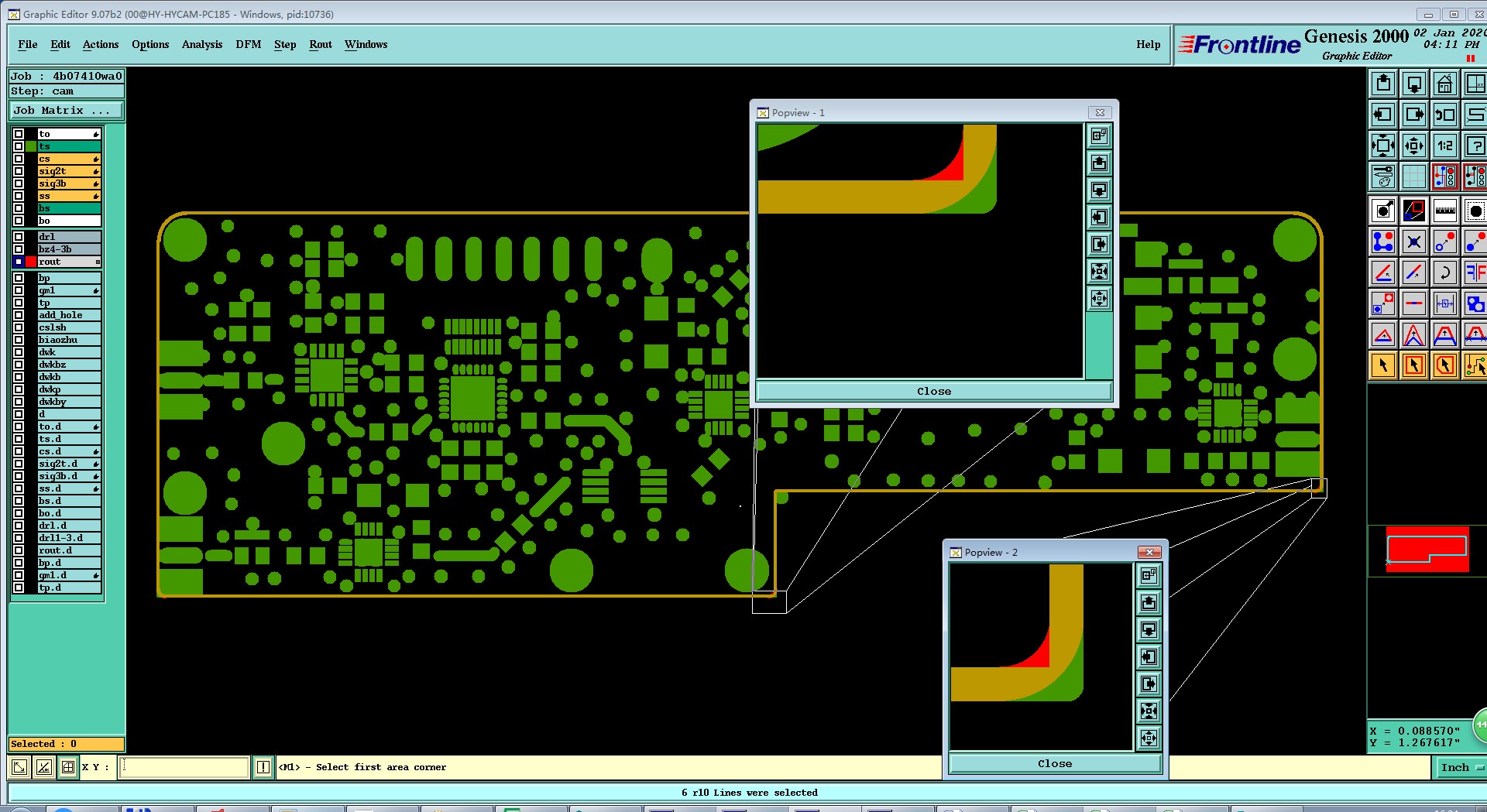
Task: Click the red board overview thumbnail
Action: pos(1427,549)
